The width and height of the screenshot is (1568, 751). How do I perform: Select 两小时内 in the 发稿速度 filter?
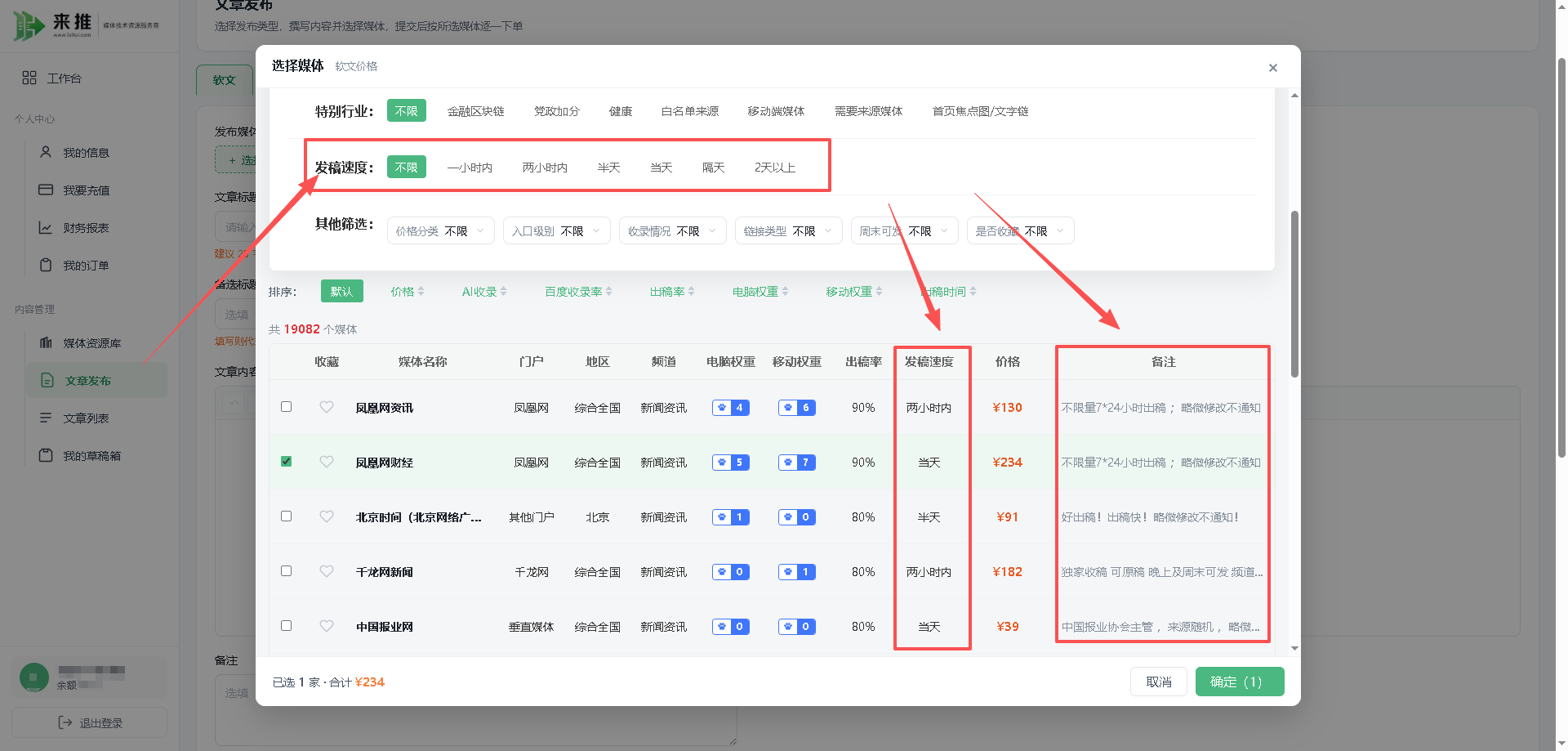pyautogui.click(x=545, y=168)
